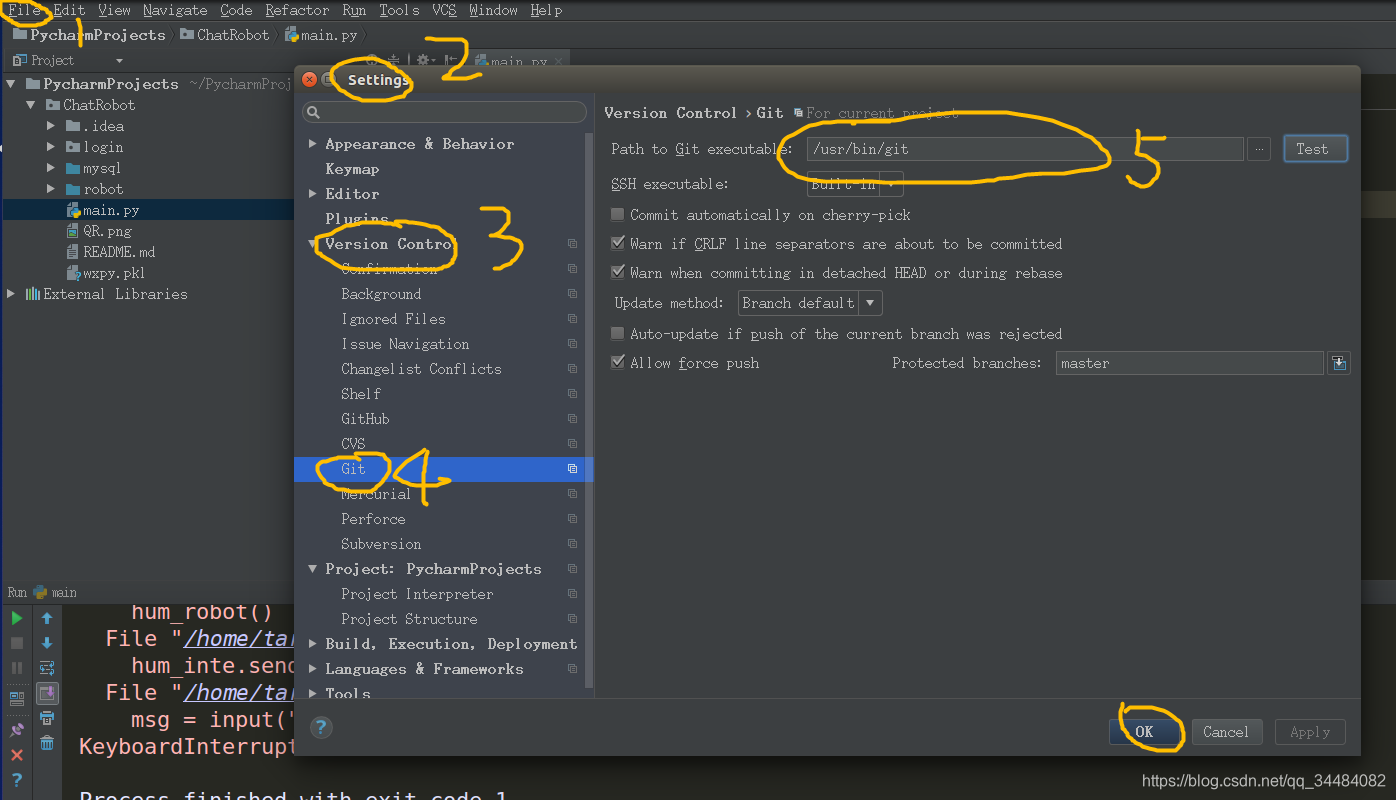
Task: Open the Update method dropdown
Action: (x=810, y=303)
